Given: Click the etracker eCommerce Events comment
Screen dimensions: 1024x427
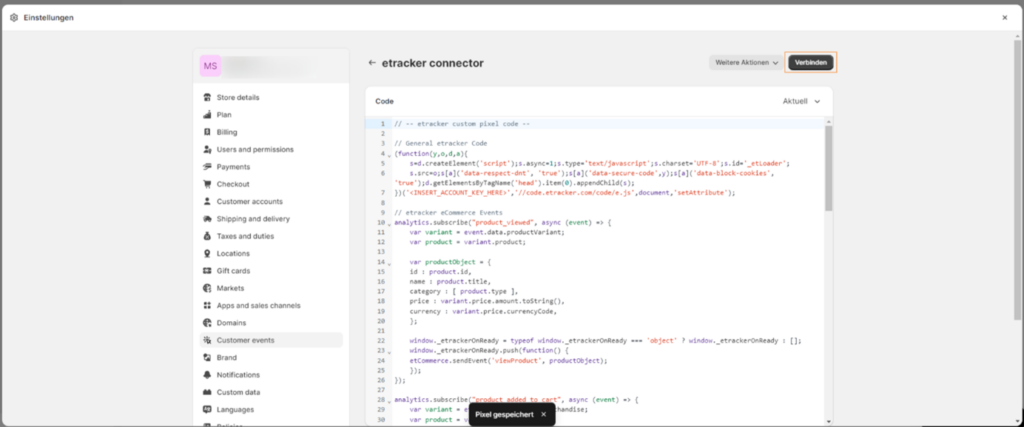Looking at the screenshot, I should [x=448, y=213].
